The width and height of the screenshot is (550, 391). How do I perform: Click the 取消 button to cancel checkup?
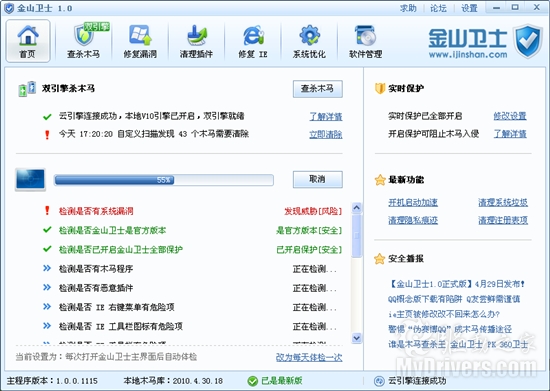click(x=317, y=179)
